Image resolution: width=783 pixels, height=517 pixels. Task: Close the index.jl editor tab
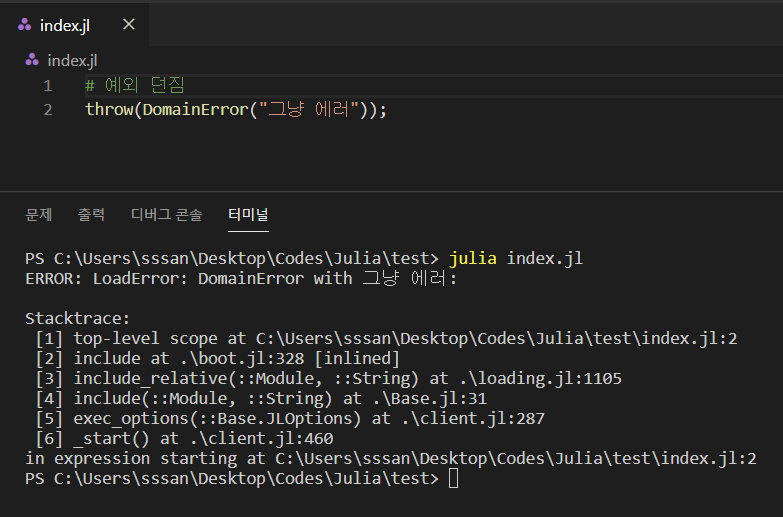point(127,25)
